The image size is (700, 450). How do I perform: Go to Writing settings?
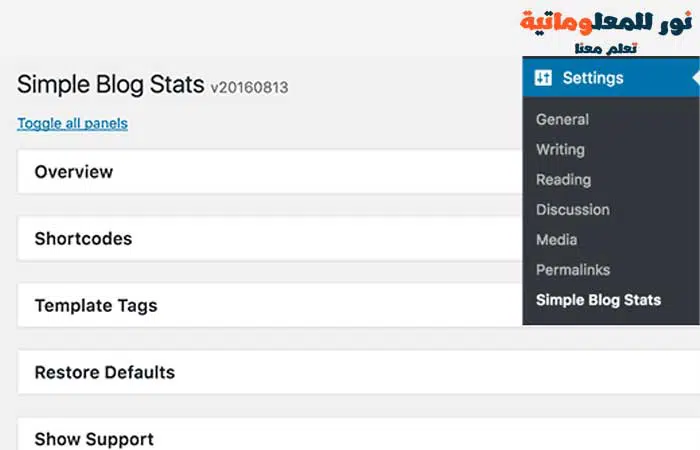click(x=560, y=150)
